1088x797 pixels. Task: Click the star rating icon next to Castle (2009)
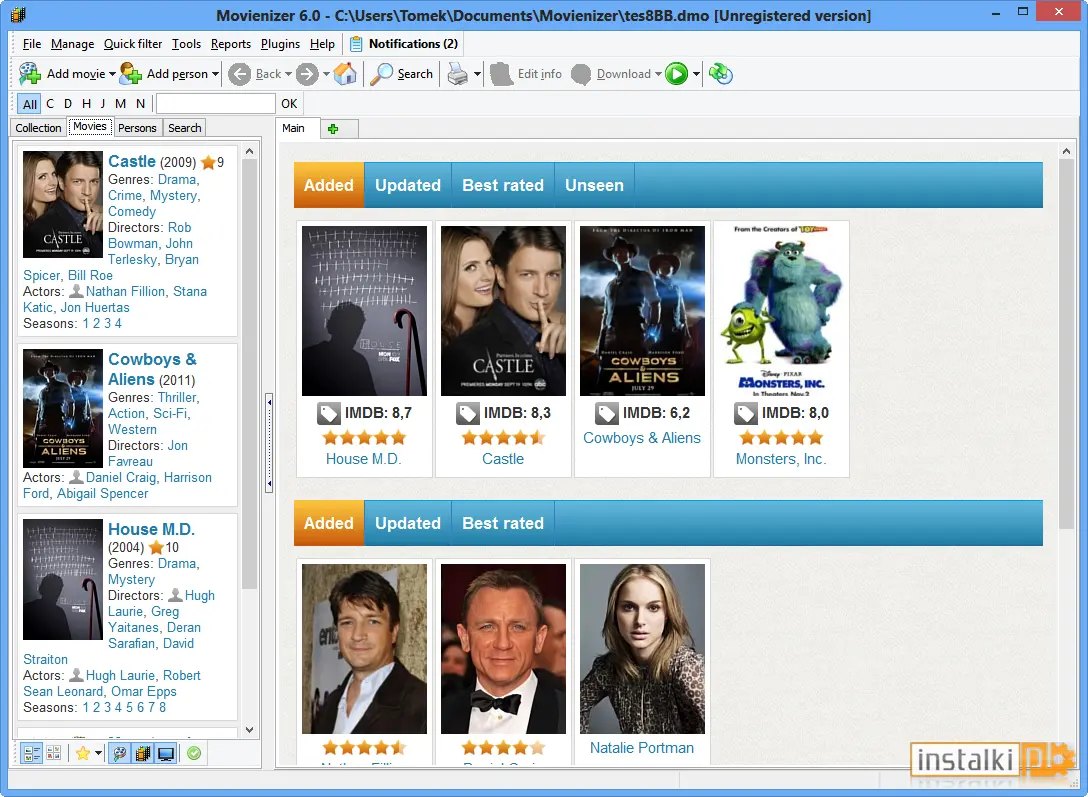tap(207, 162)
